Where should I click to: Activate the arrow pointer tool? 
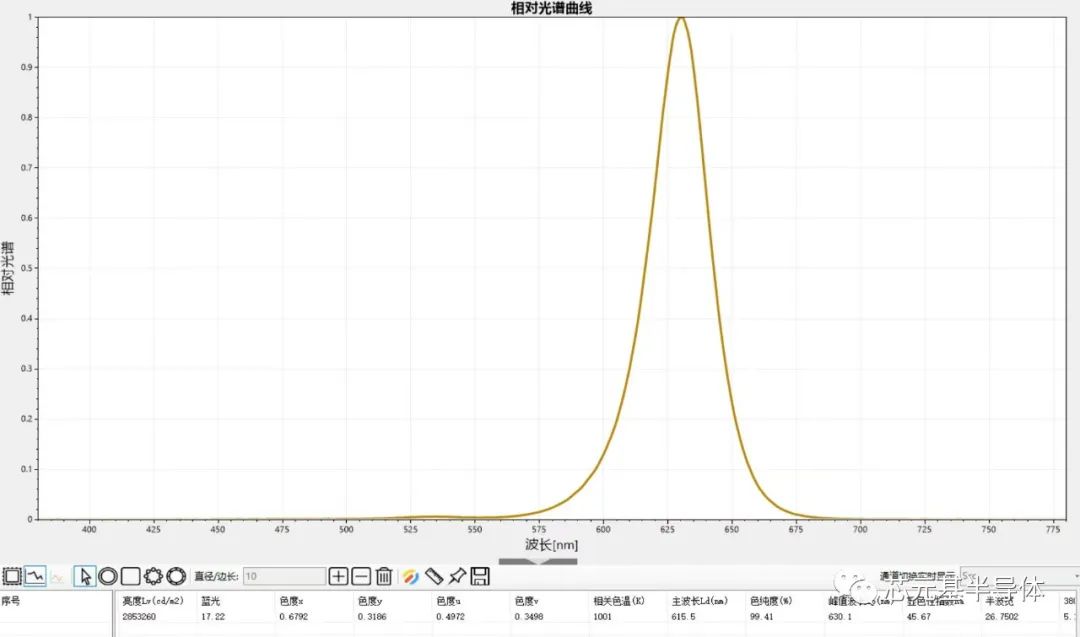(85, 576)
